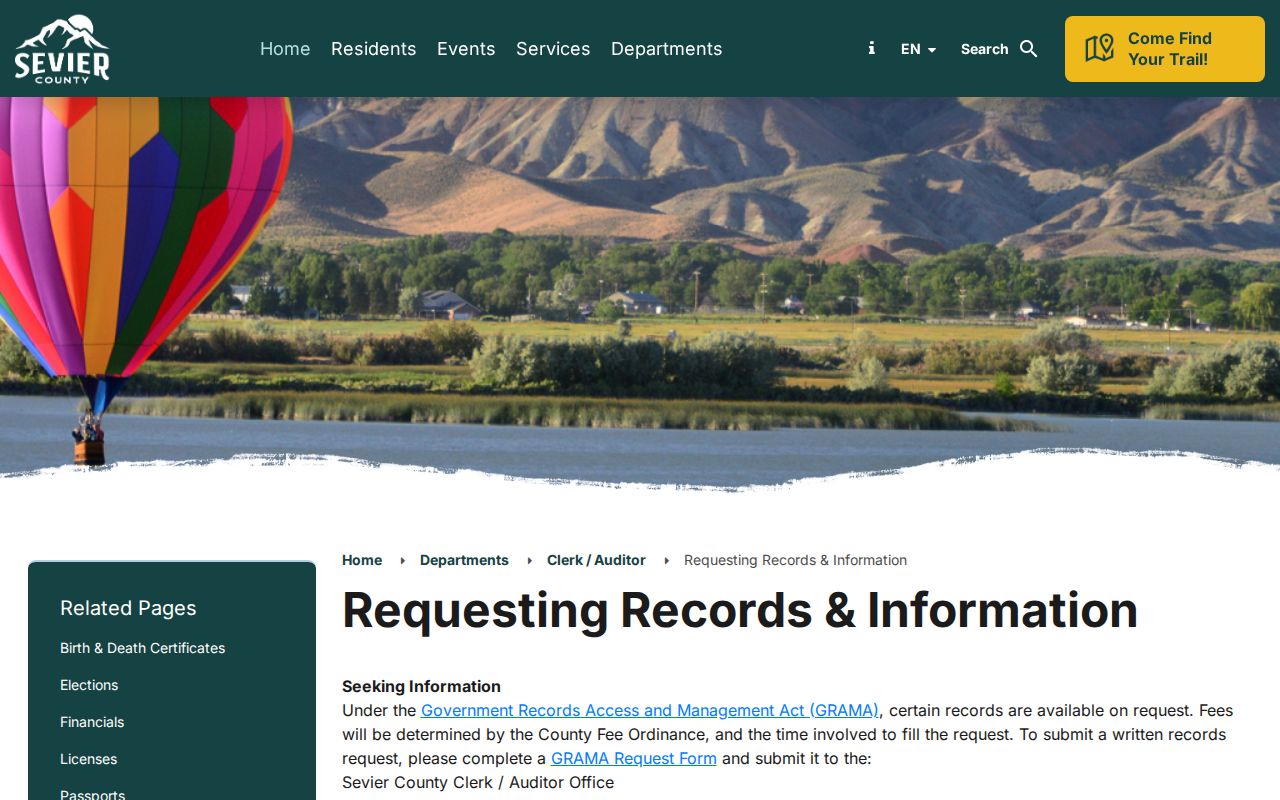Click the search magnifier icon
Viewport: 1280px width, 800px height.
coord(1029,49)
